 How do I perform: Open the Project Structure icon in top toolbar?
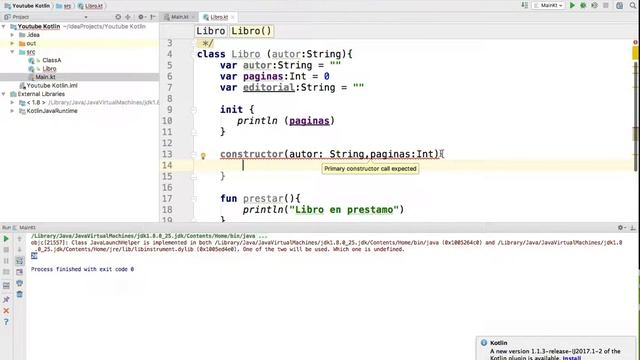(620, 5)
